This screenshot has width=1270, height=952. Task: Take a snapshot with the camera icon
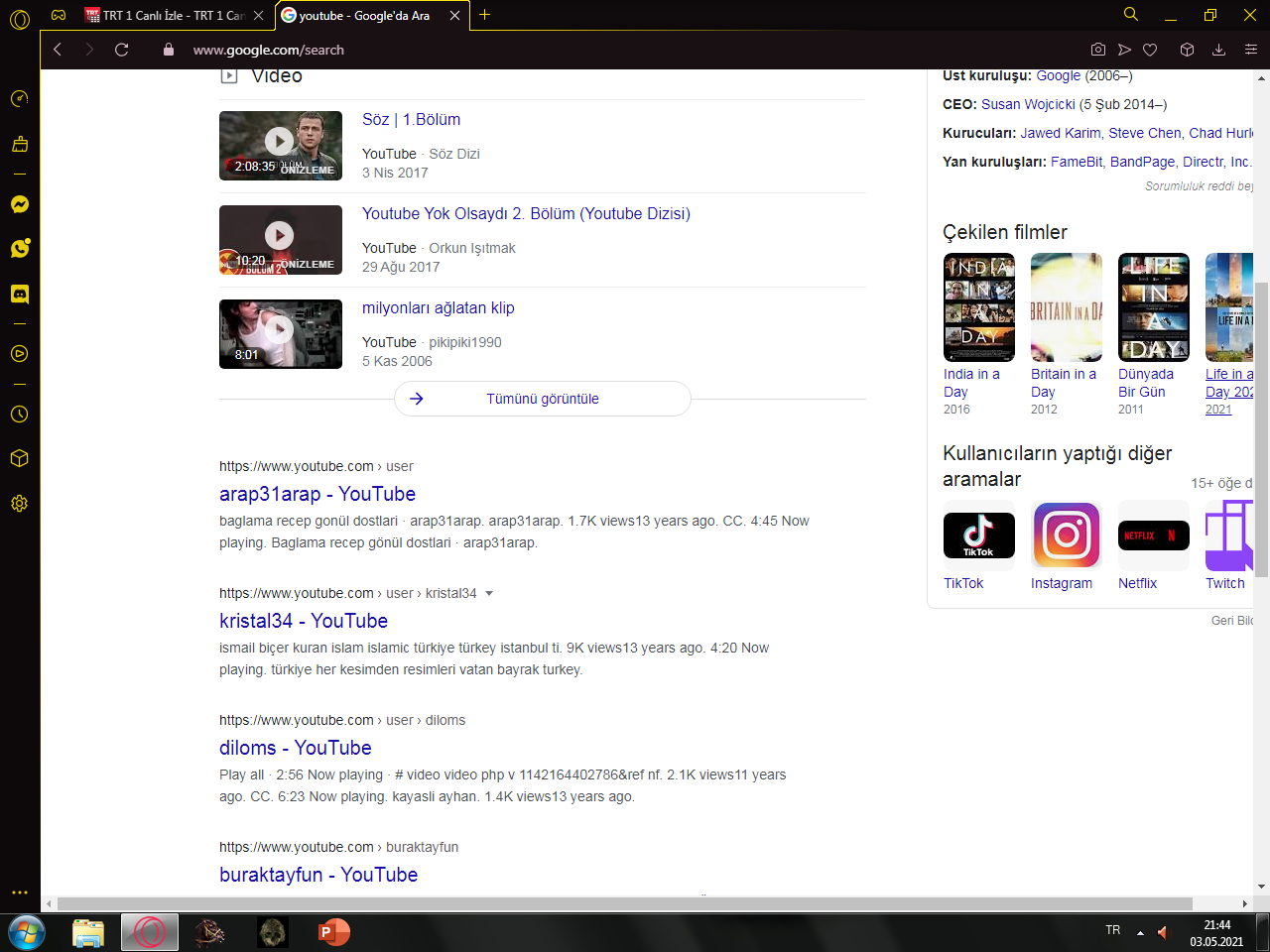click(x=1098, y=50)
